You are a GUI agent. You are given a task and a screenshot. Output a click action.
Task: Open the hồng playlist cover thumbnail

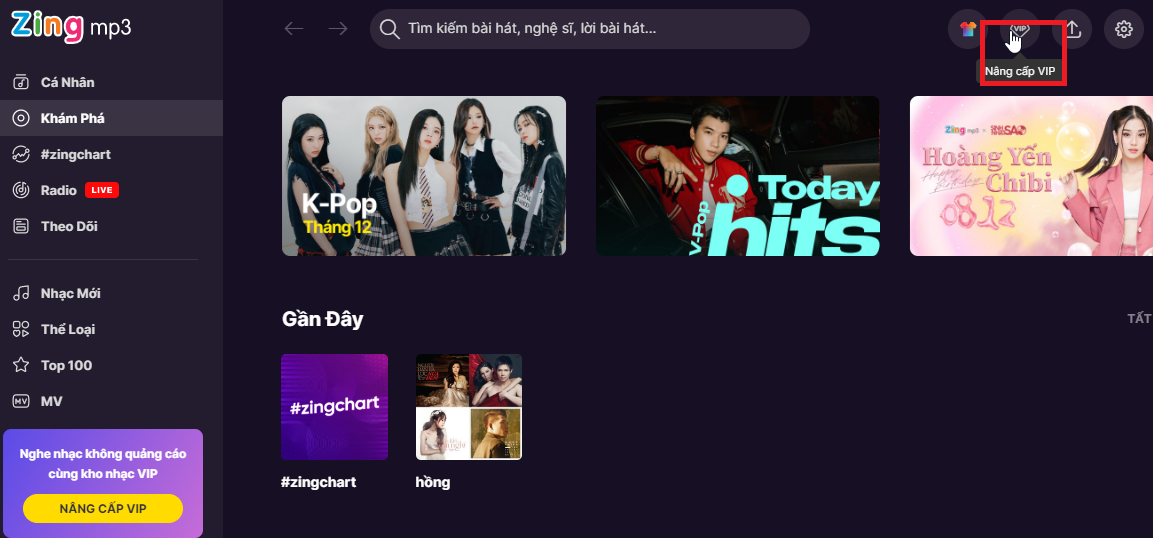[x=469, y=406]
